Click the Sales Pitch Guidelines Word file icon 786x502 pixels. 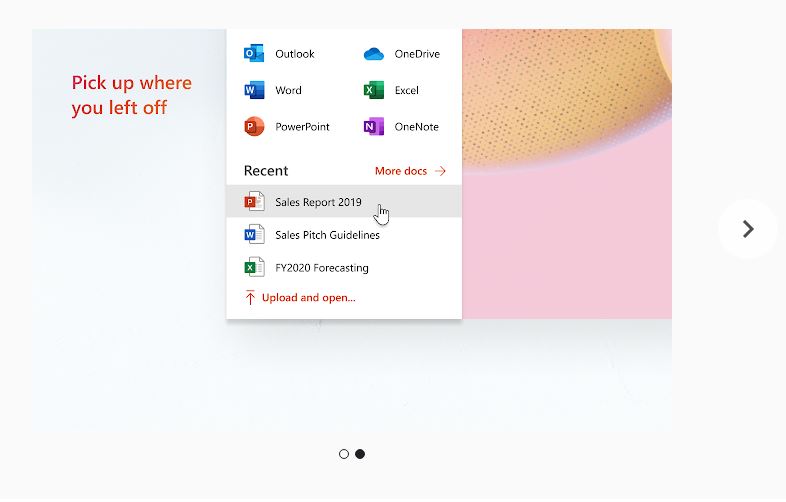coord(254,234)
